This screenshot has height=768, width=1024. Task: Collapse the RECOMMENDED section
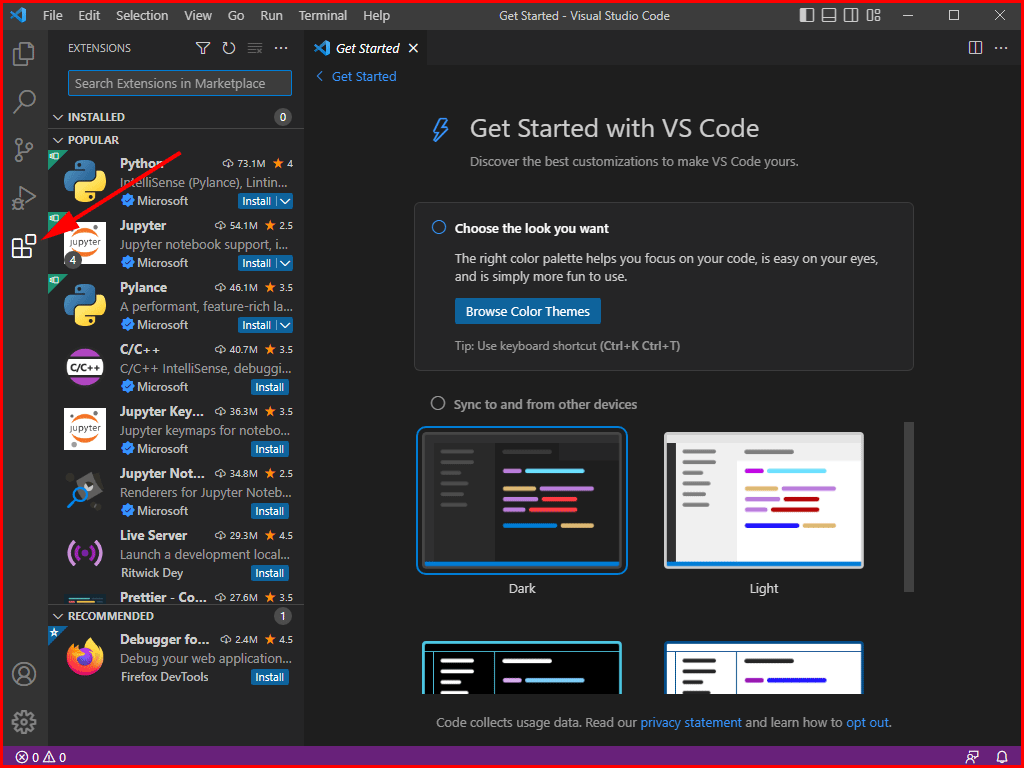pos(58,616)
